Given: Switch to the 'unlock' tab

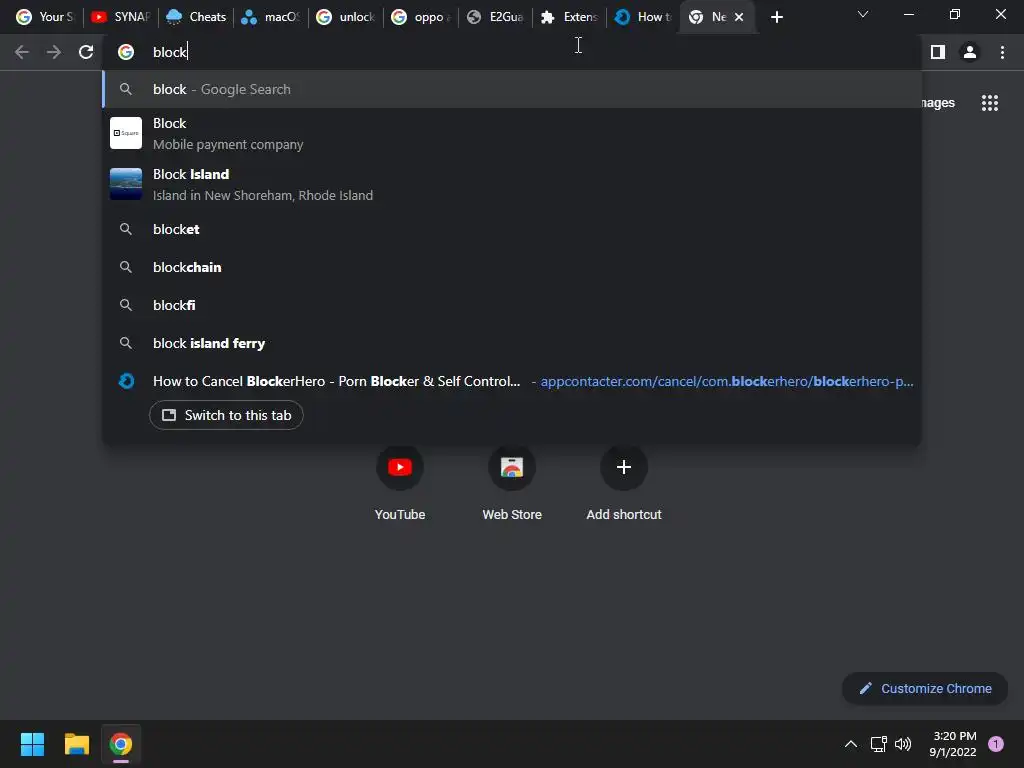Looking at the screenshot, I should pos(345,17).
